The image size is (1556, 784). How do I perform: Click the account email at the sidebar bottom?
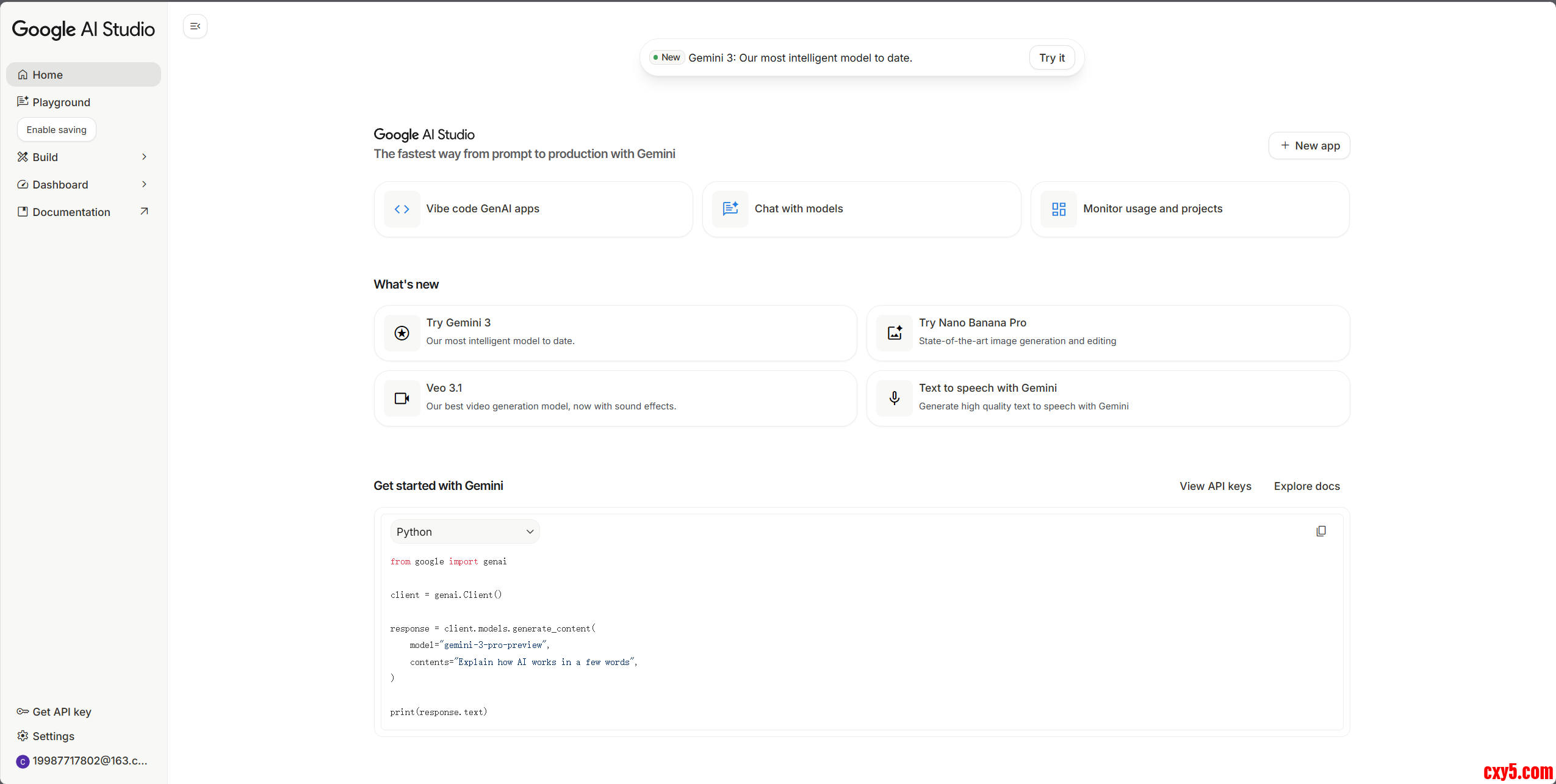[89, 761]
